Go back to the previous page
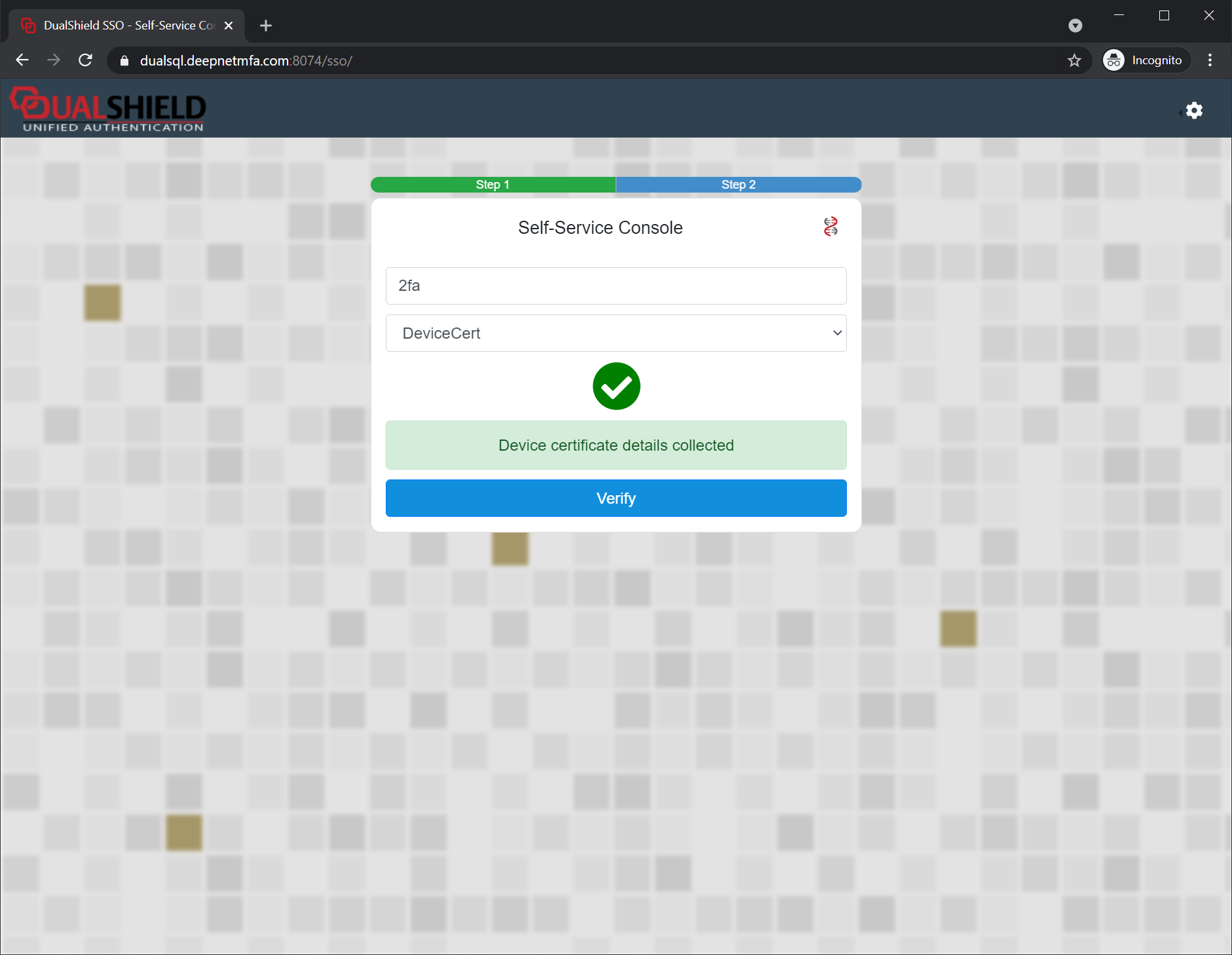Viewport: 1232px width, 955px height. pyautogui.click(x=22, y=61)
